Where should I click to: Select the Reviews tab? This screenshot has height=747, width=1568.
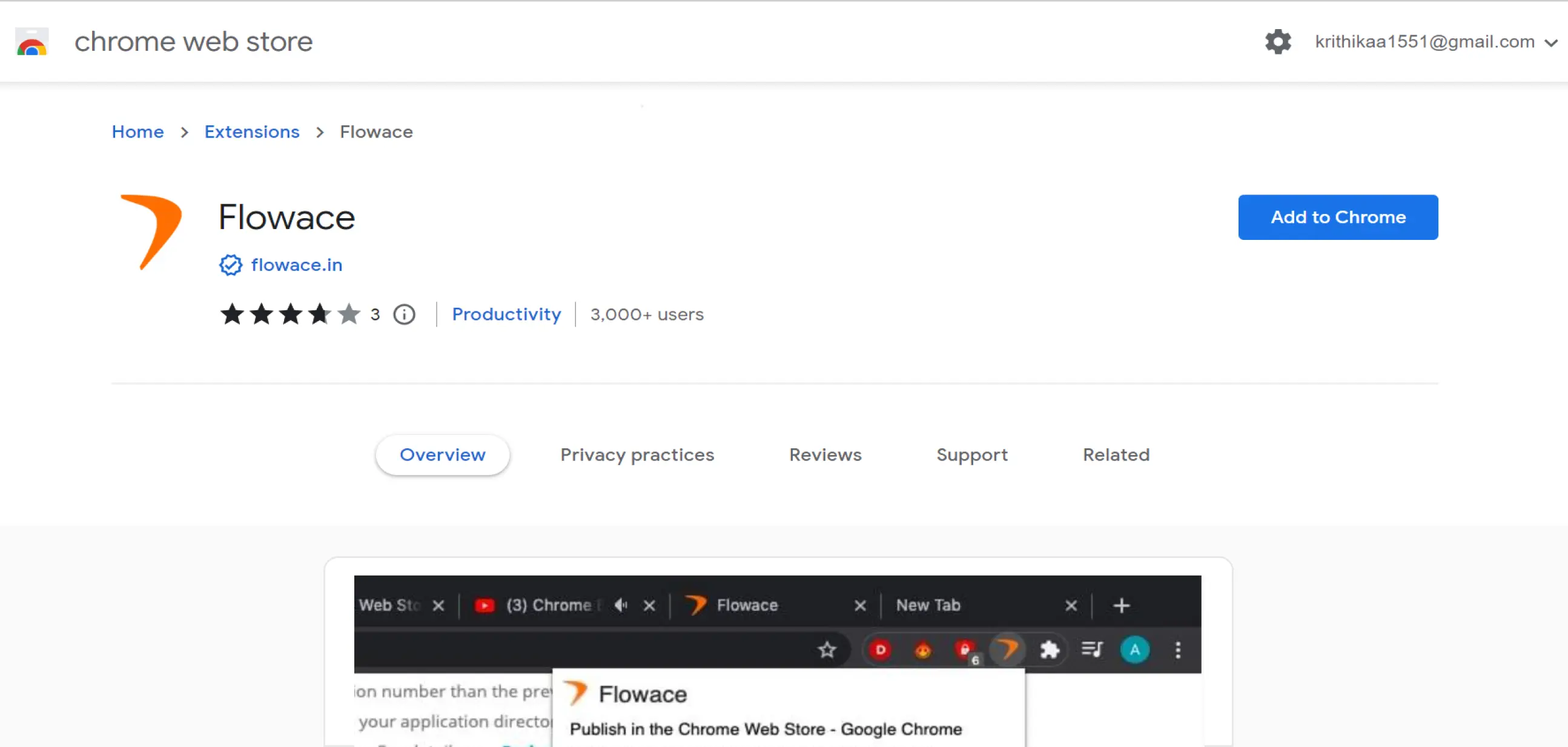point(825,455)
